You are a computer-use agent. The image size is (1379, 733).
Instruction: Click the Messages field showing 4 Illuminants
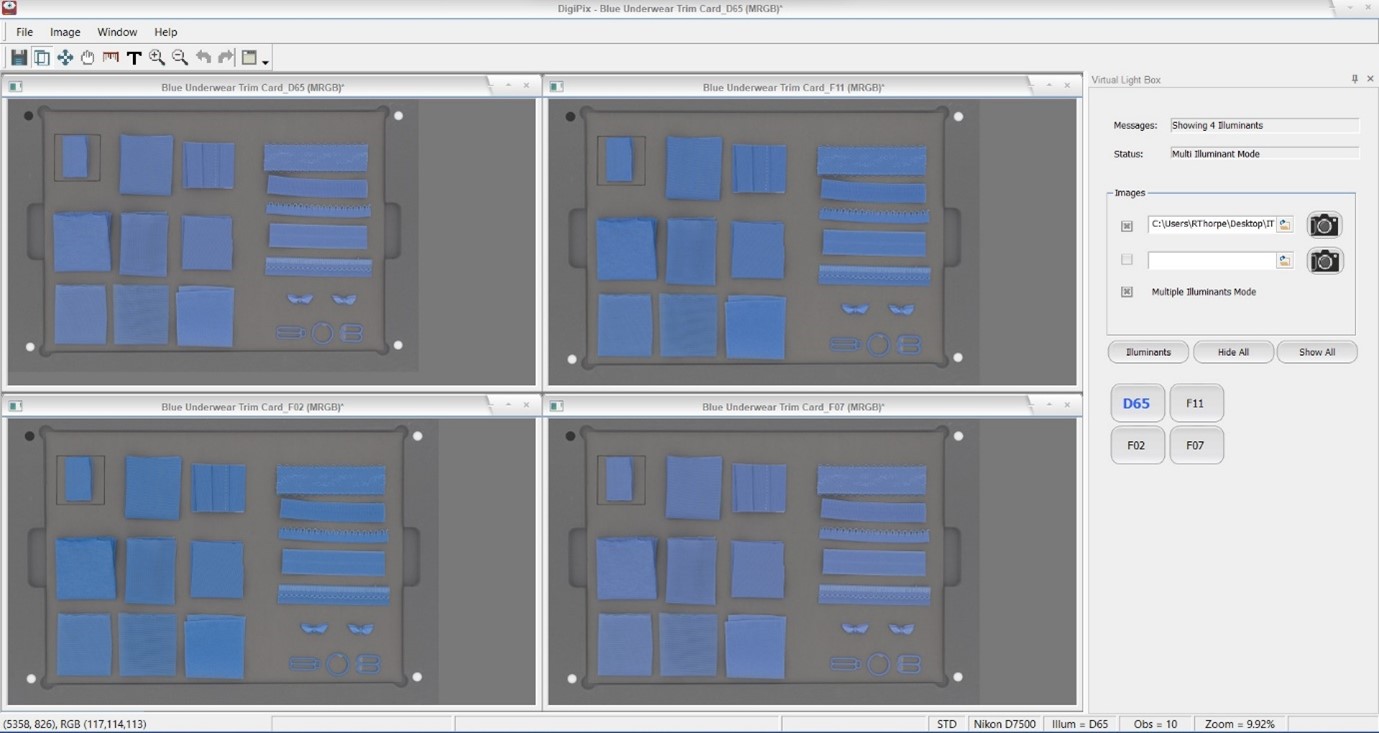(1265, 126)
